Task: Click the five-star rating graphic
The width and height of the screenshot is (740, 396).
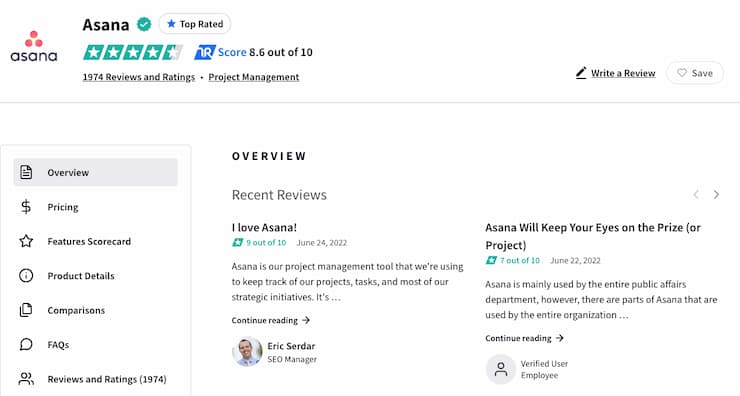Action: (x=133, y=52)
